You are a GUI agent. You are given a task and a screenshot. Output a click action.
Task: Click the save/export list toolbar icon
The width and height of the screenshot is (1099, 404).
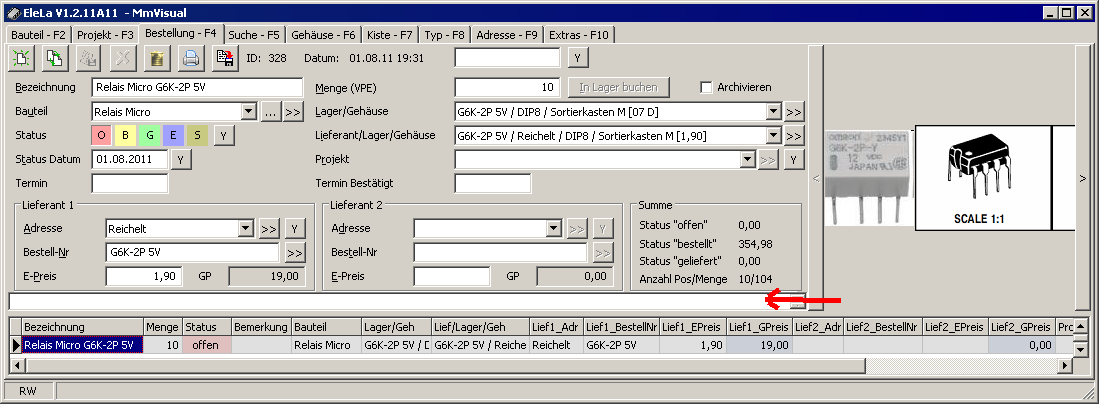click(226, 58)
